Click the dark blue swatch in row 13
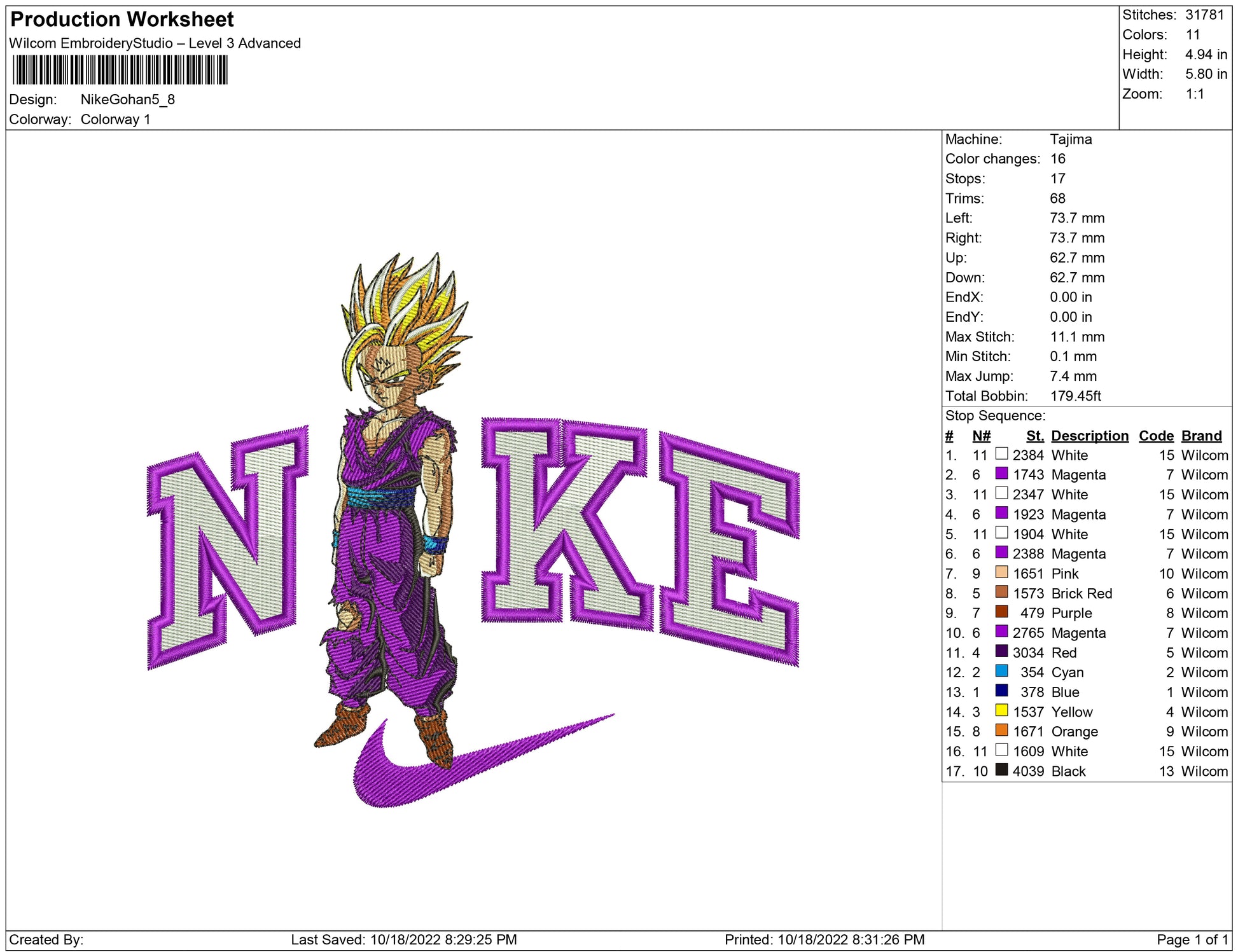The height and width of the screenshot is (952, 1238). tap(1001, 691)
